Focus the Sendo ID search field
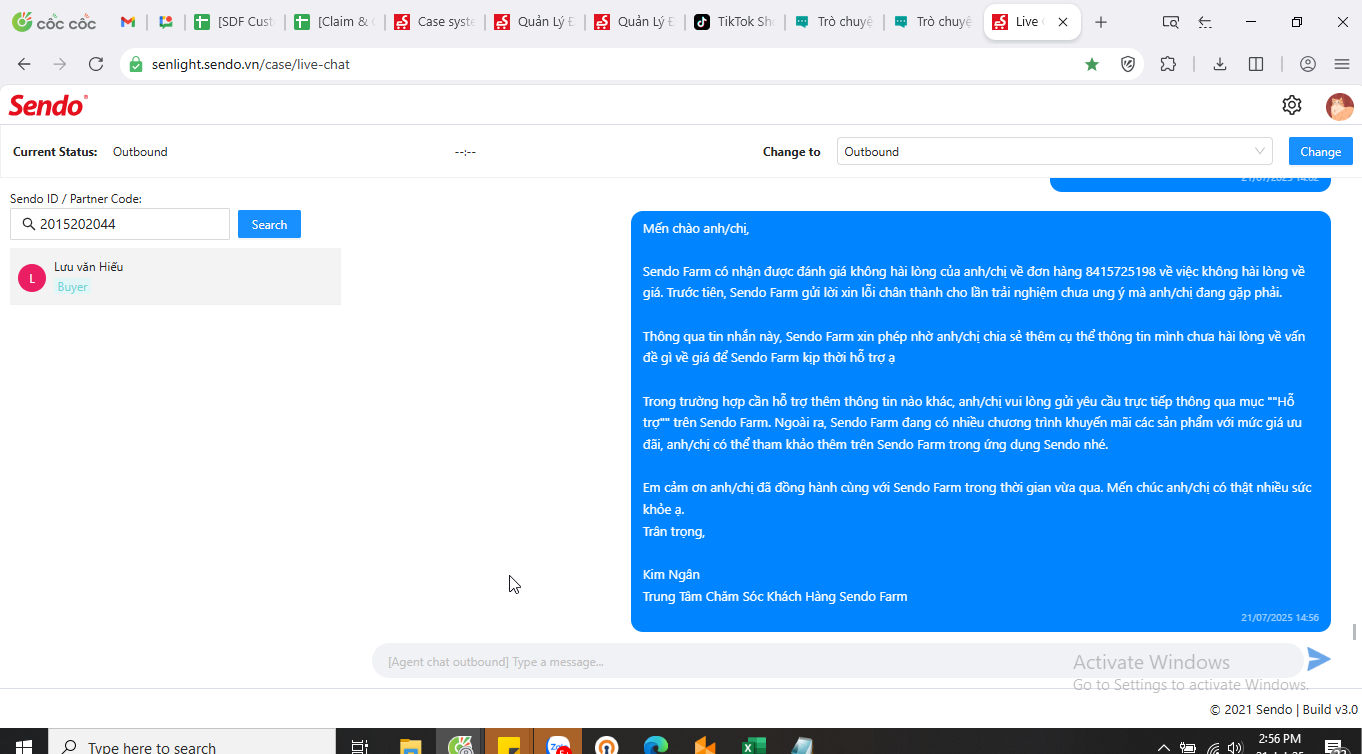1362x754 pixels. pyautogui.click(x=120, y=224)
